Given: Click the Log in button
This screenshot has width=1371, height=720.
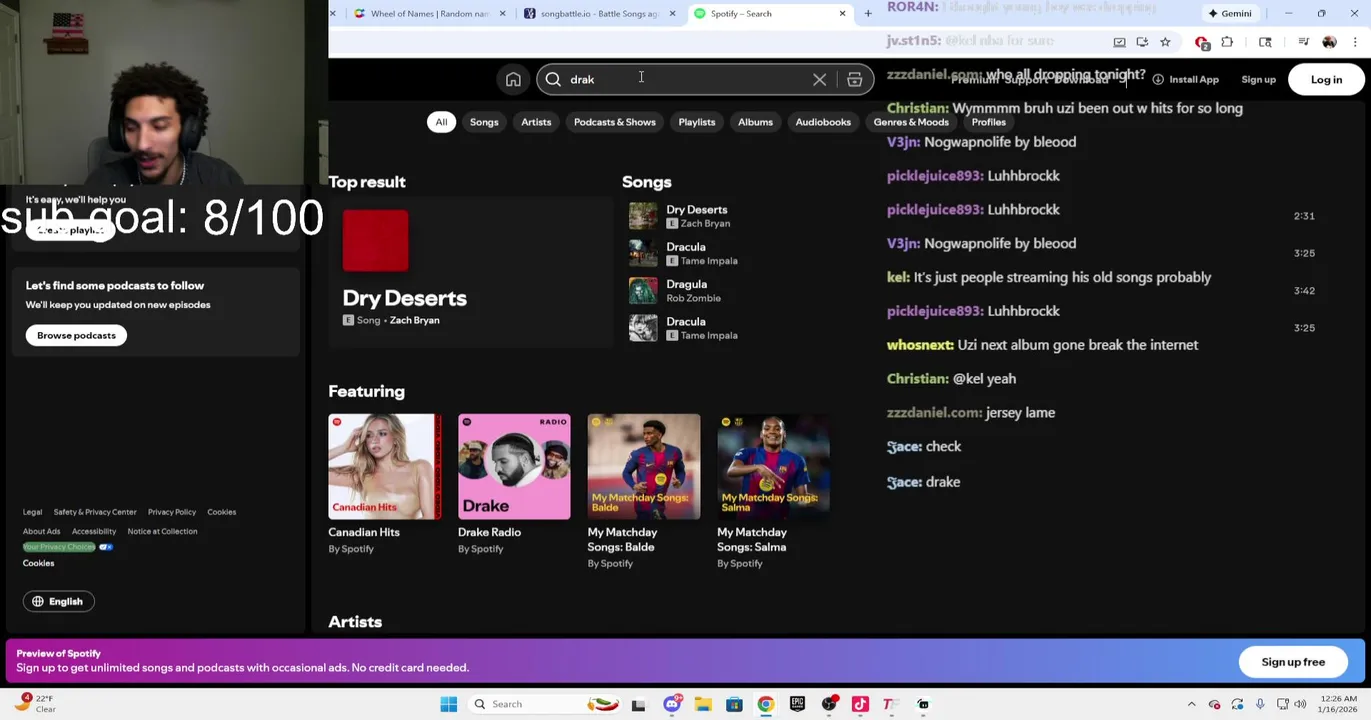Looking at the screenshot, I should (x=1326, y=80).
